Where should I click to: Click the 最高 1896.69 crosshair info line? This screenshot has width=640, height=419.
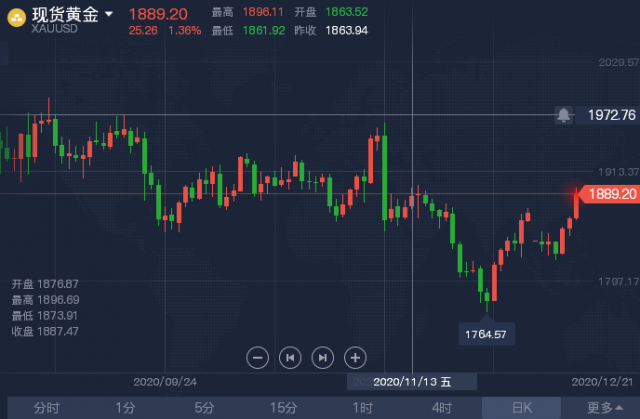click(45, 300)
